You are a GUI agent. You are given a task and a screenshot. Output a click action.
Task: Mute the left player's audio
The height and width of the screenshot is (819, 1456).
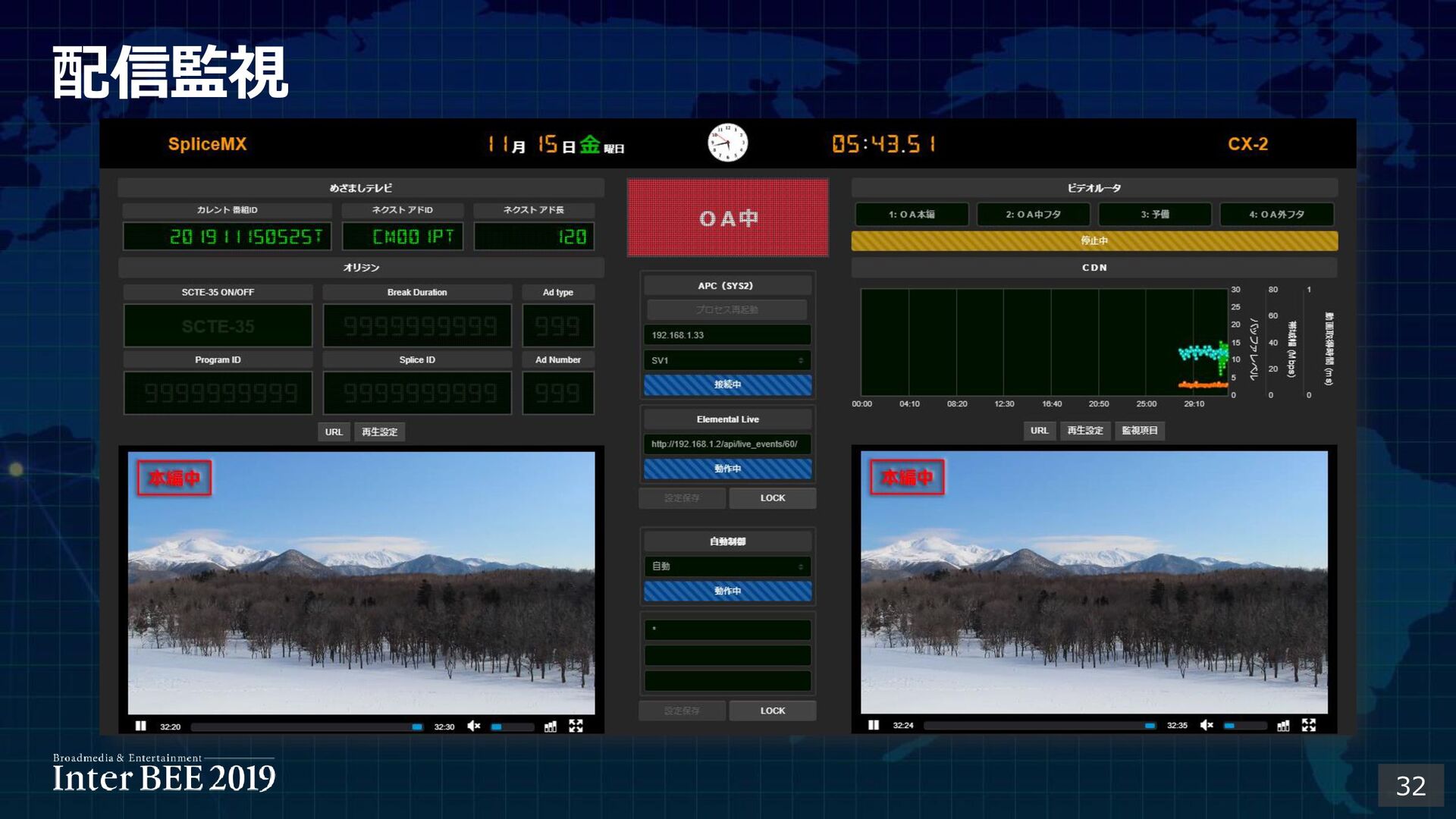[x=474, y=726]
